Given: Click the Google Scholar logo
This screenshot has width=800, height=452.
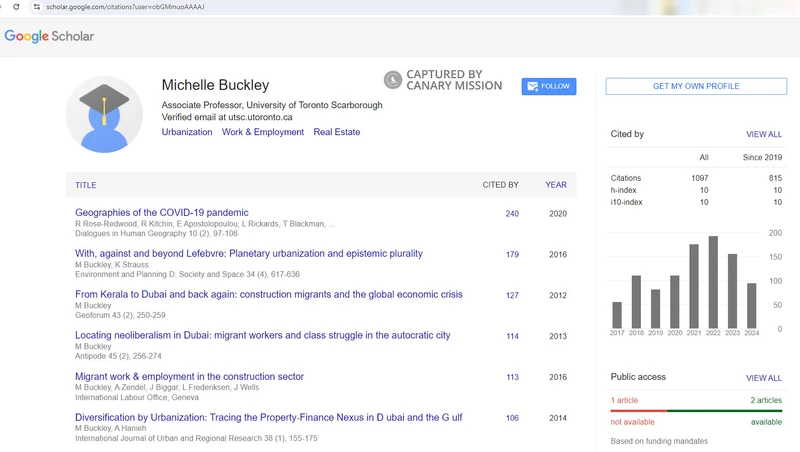Looking at the screenshot, I should click(49, 36).
